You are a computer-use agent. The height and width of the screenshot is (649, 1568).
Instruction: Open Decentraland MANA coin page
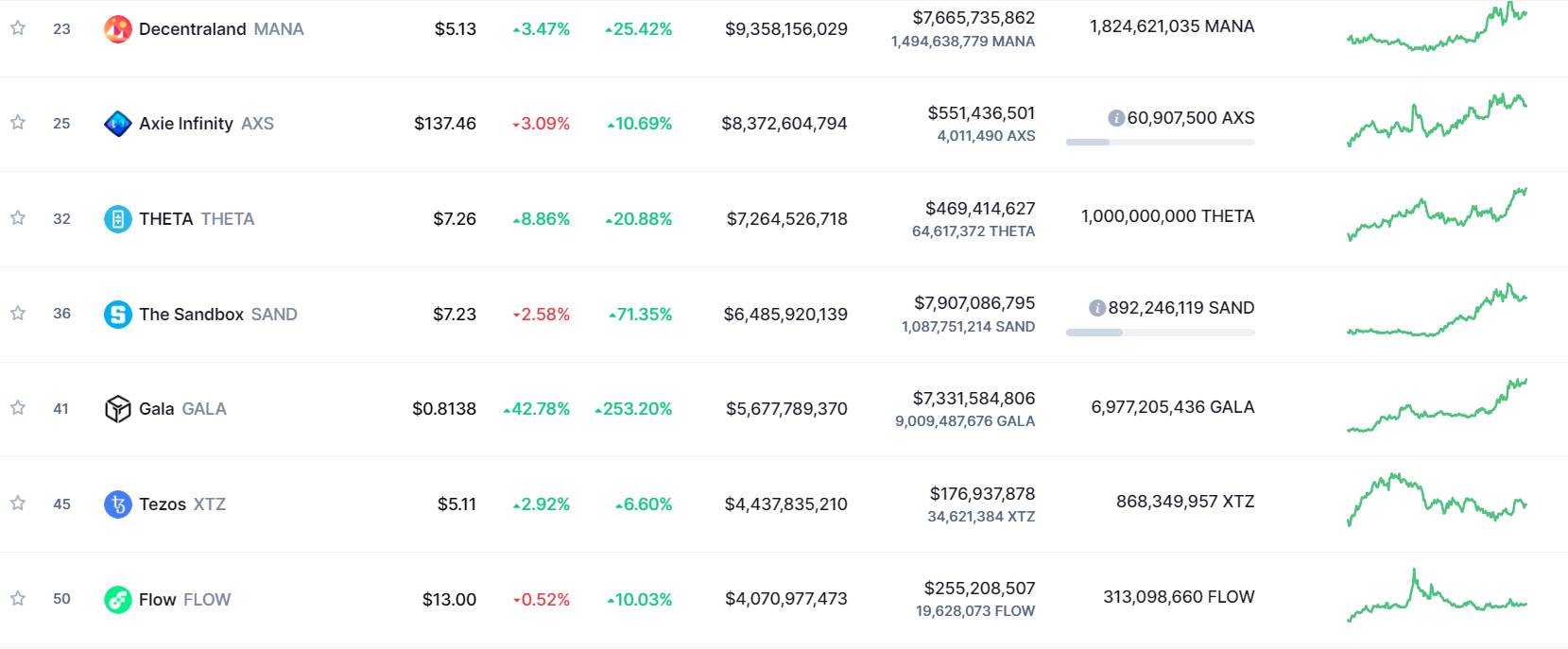tap(221, 29)
